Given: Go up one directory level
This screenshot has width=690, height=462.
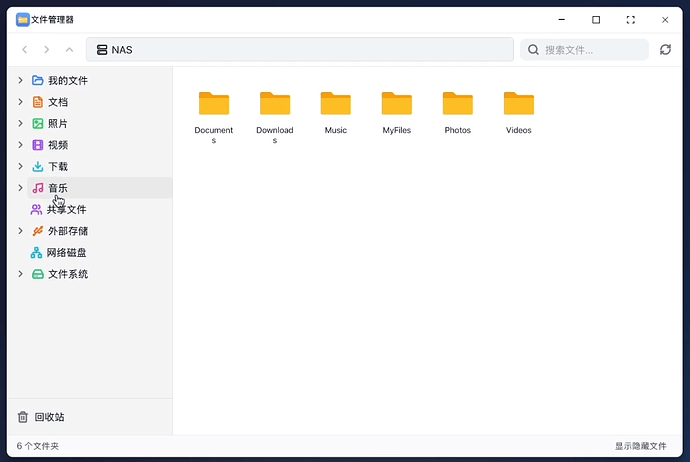Looking at the screenshot, I should coord(69,50).
